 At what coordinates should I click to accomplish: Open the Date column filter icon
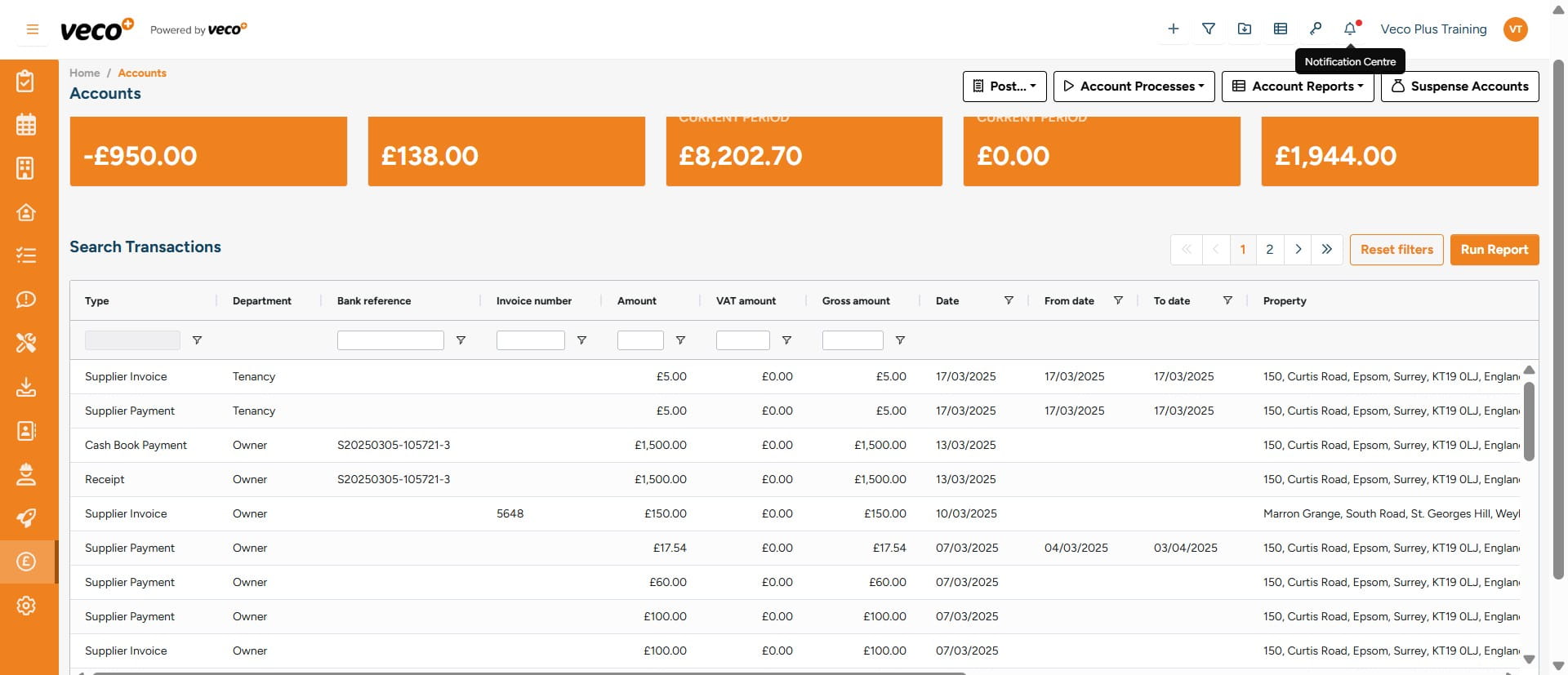coord(1009,300)
